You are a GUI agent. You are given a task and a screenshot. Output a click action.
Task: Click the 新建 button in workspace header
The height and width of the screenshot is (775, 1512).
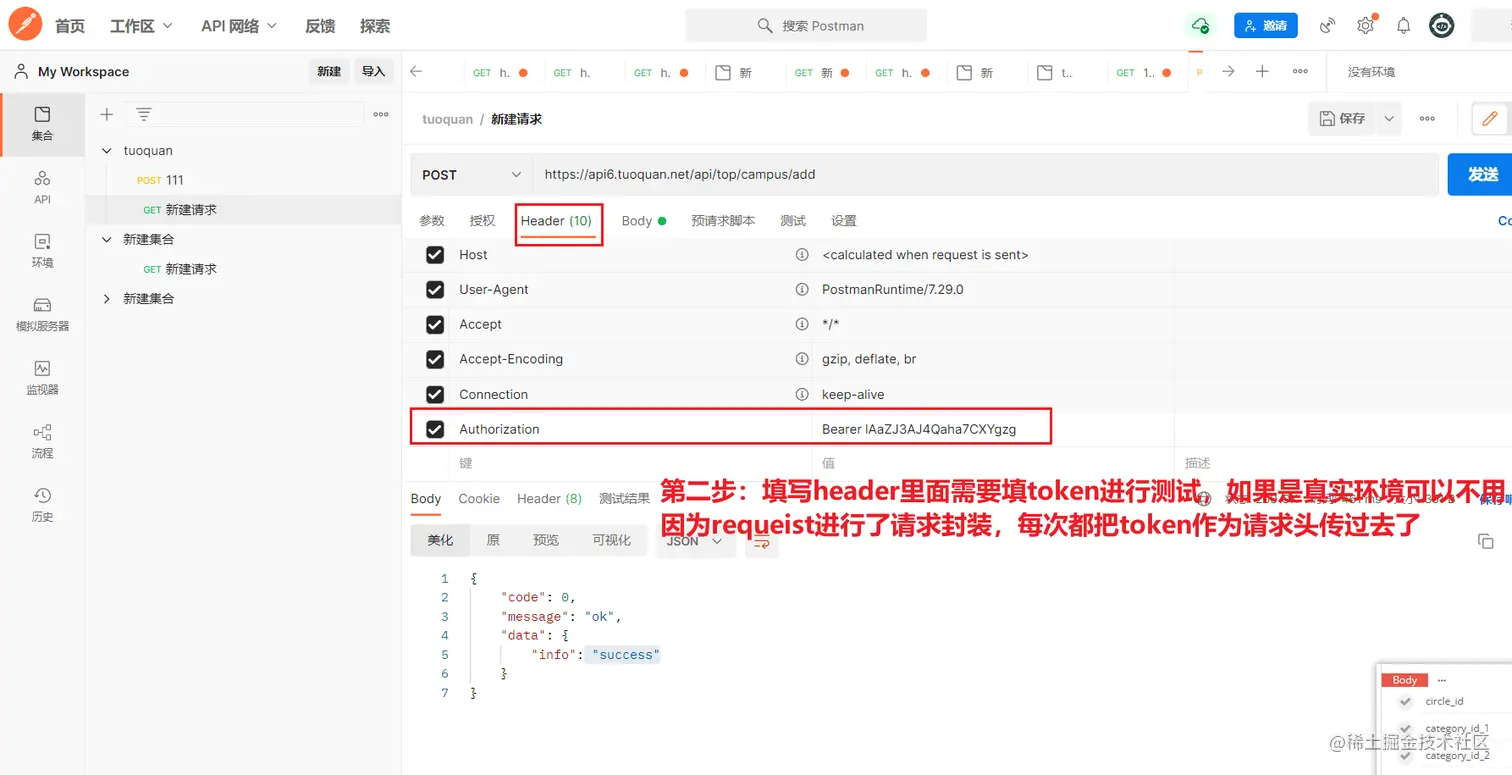329,71
